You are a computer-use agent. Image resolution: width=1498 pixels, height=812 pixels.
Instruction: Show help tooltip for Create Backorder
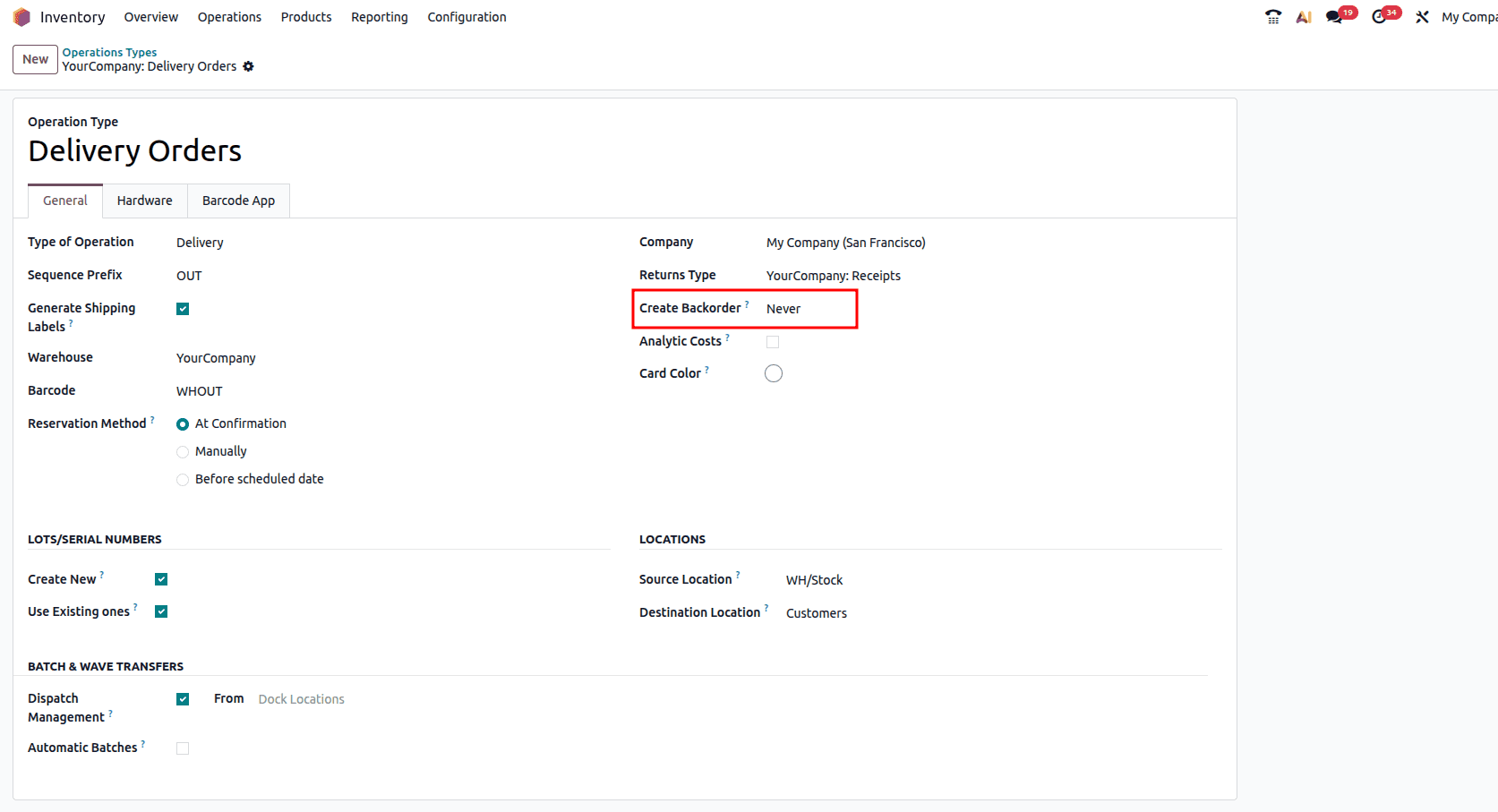[x=747, y=304]
